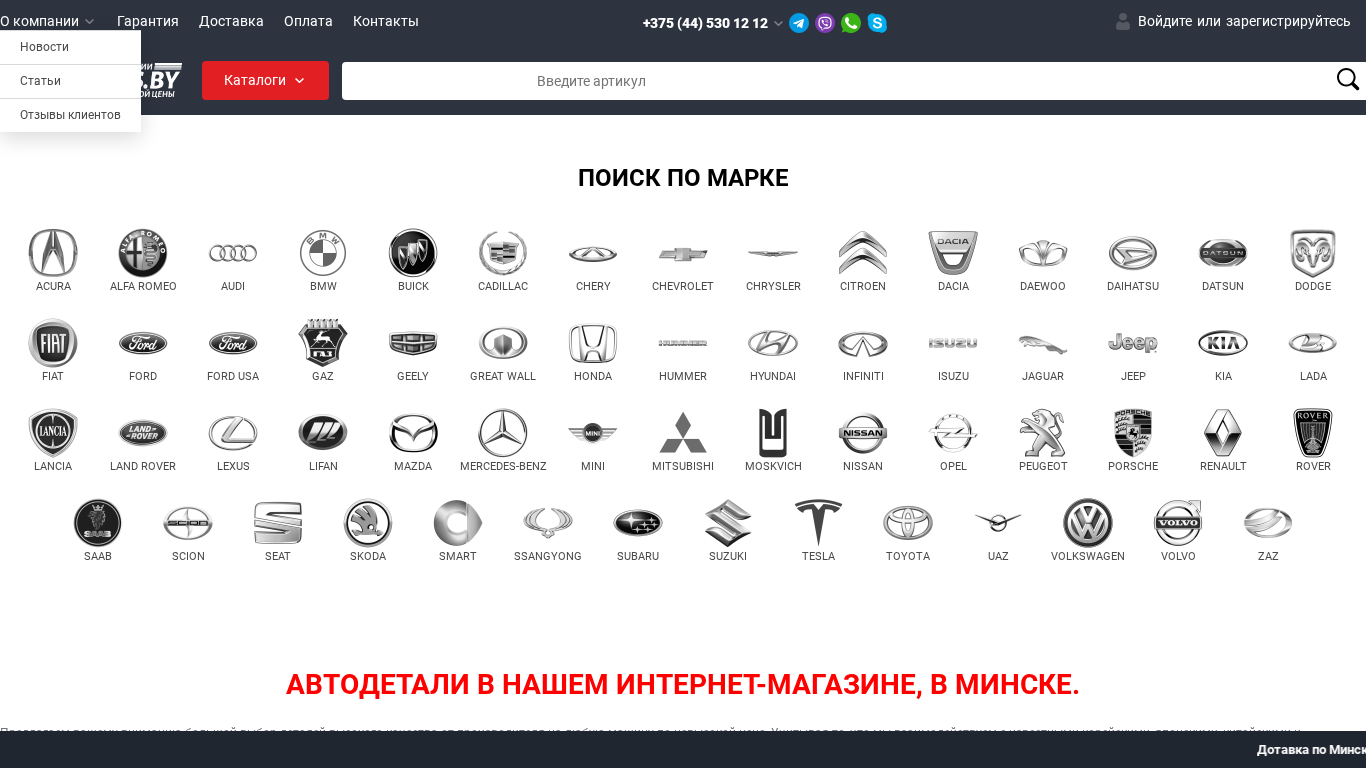Open the LAND ROVER brand link
Screen dimensions: 1366x768
(143, 466)
